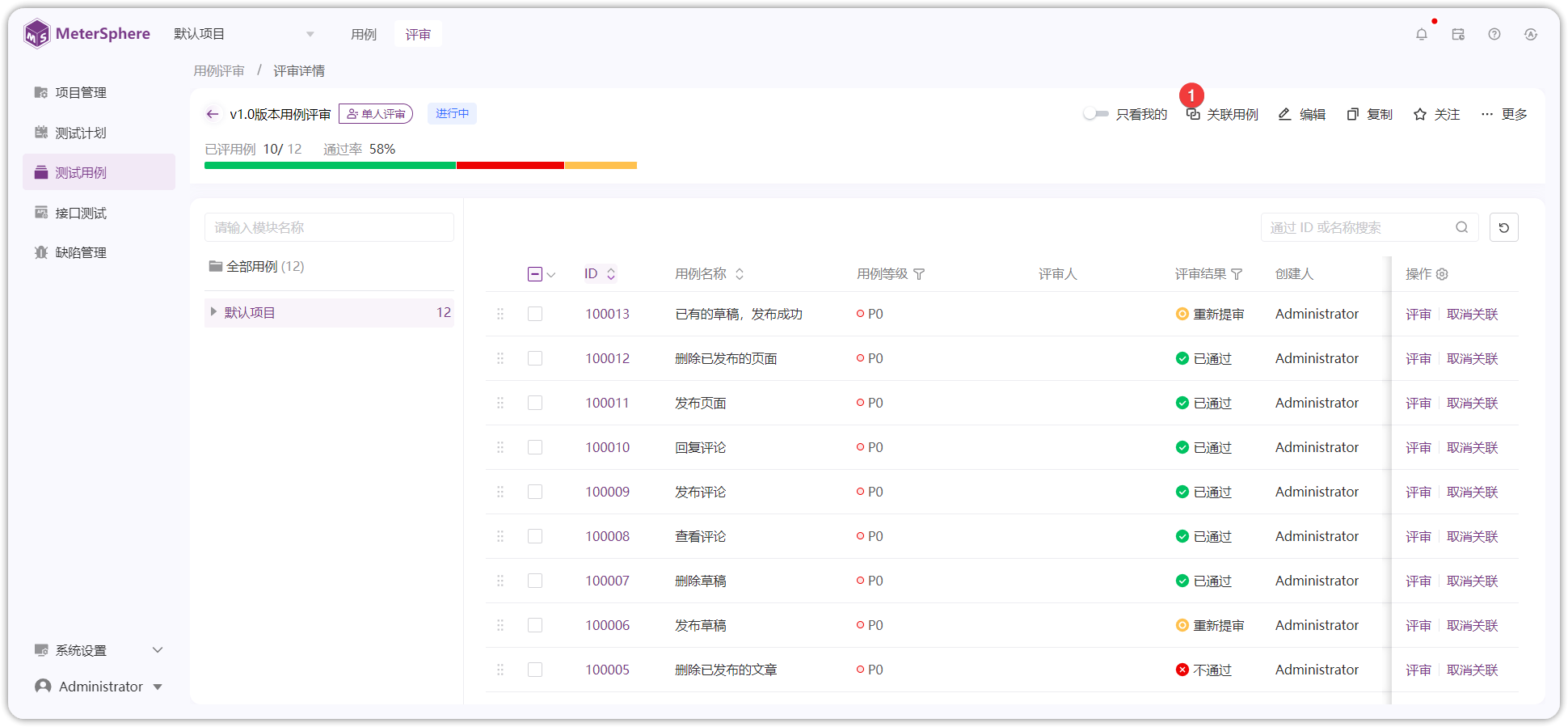Toggle the select-all checkbox in table header
Viewport: 1568px width, 727px height.
(535, 274)
